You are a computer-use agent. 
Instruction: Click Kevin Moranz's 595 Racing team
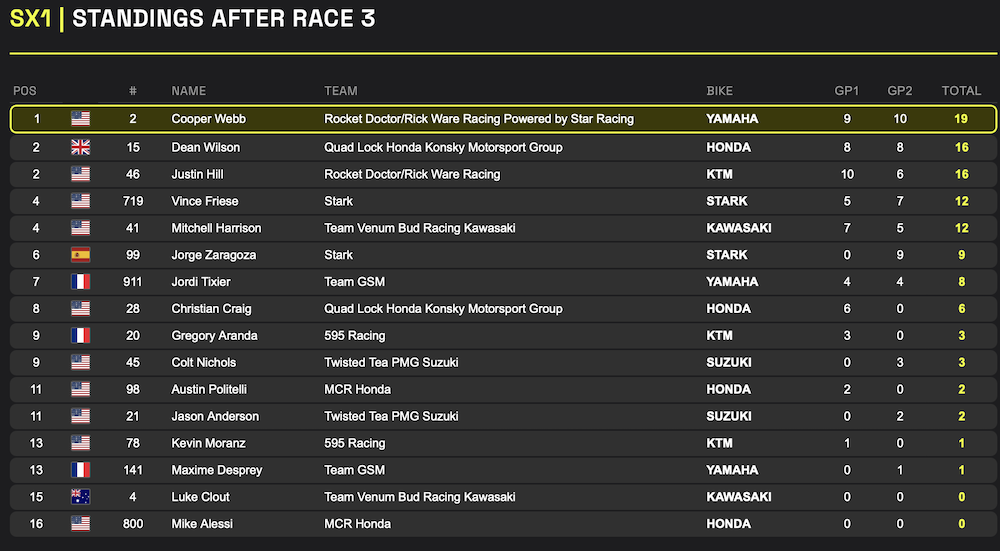pos(355,443)
